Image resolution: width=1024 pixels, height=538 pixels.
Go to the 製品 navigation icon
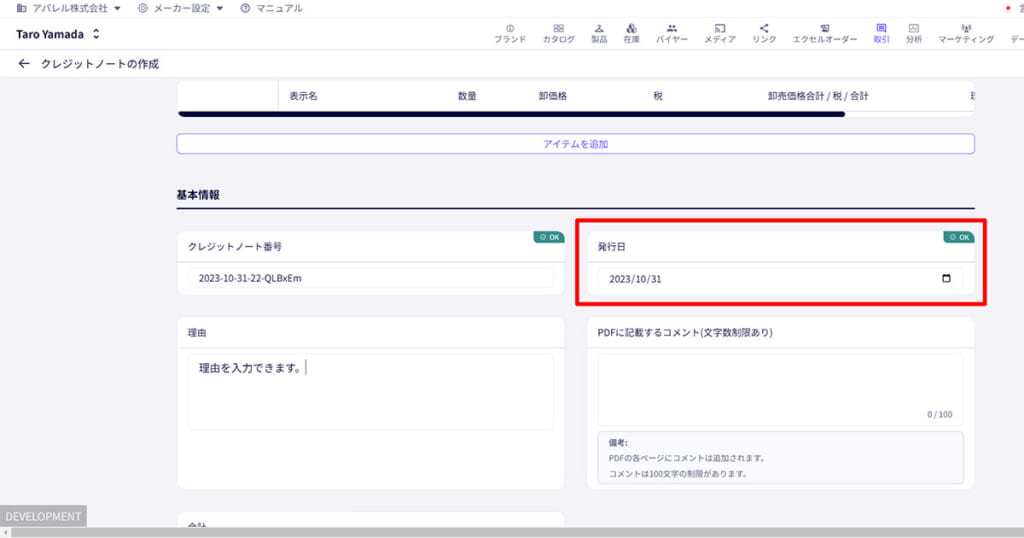click(599, 33)
